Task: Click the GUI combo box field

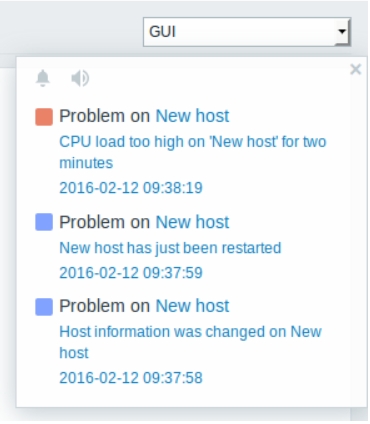Action: pos(247,32)
